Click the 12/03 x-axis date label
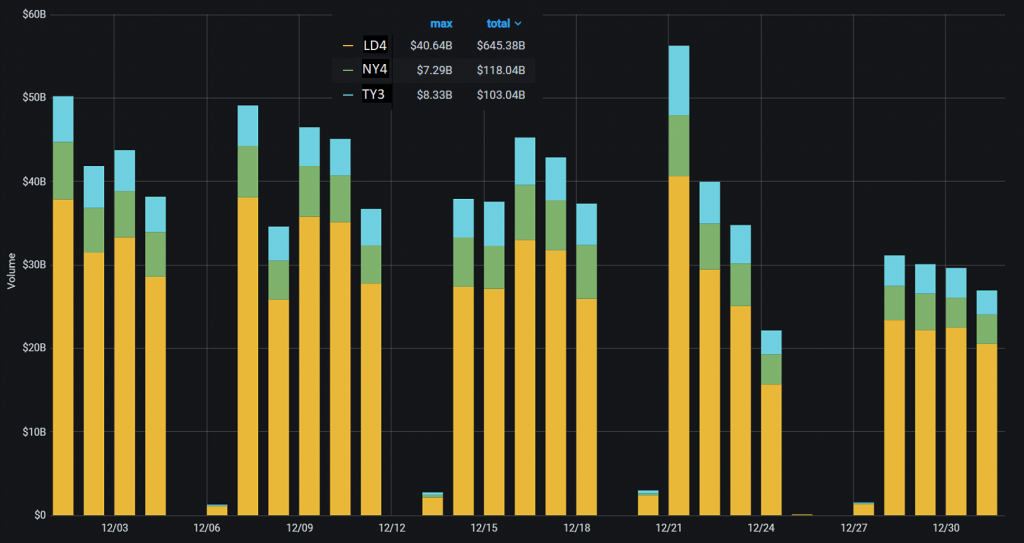 (x=114, y=528)
